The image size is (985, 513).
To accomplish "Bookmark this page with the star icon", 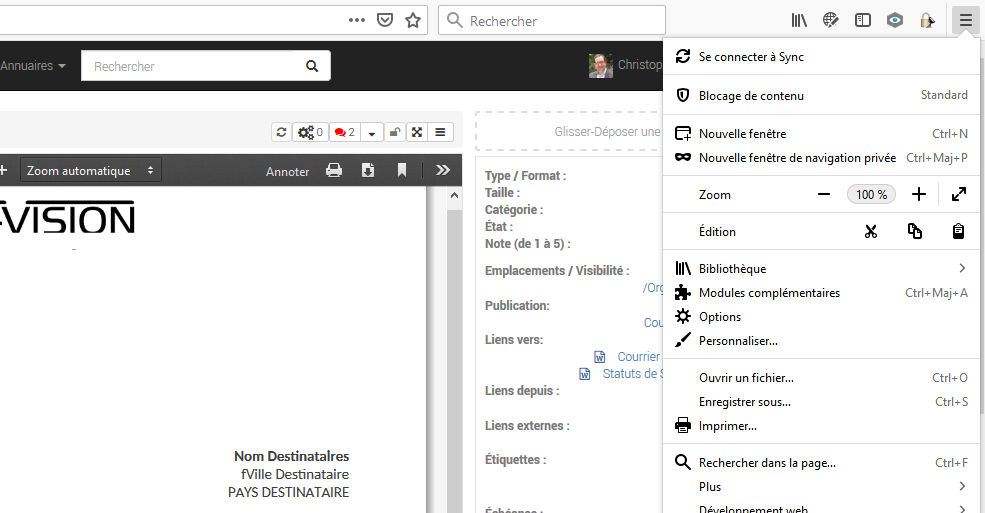I will (413, 20).
